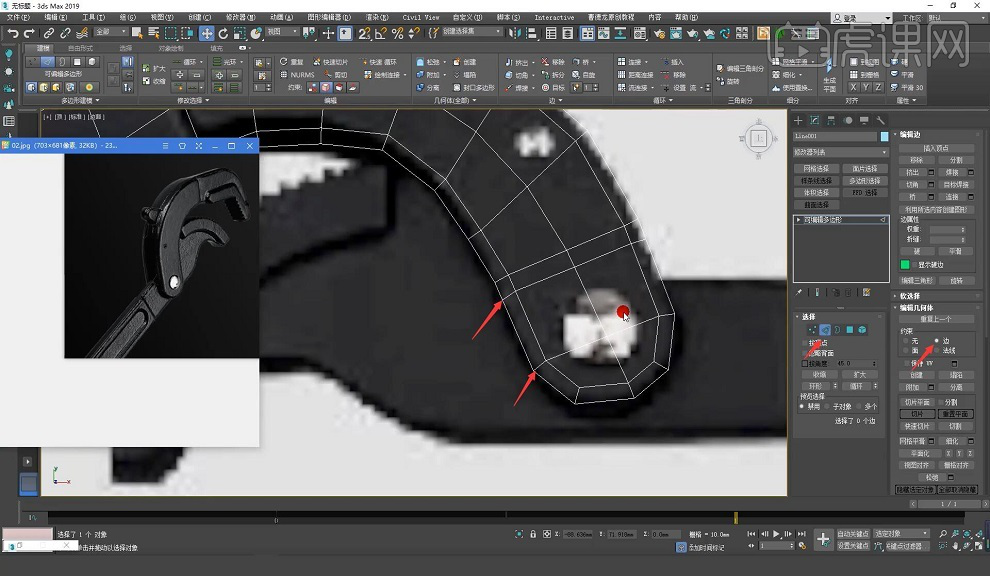Expand the 可编辑多边形 stack entry
This screenshot has width=990, height=576.
pos(799,220)
